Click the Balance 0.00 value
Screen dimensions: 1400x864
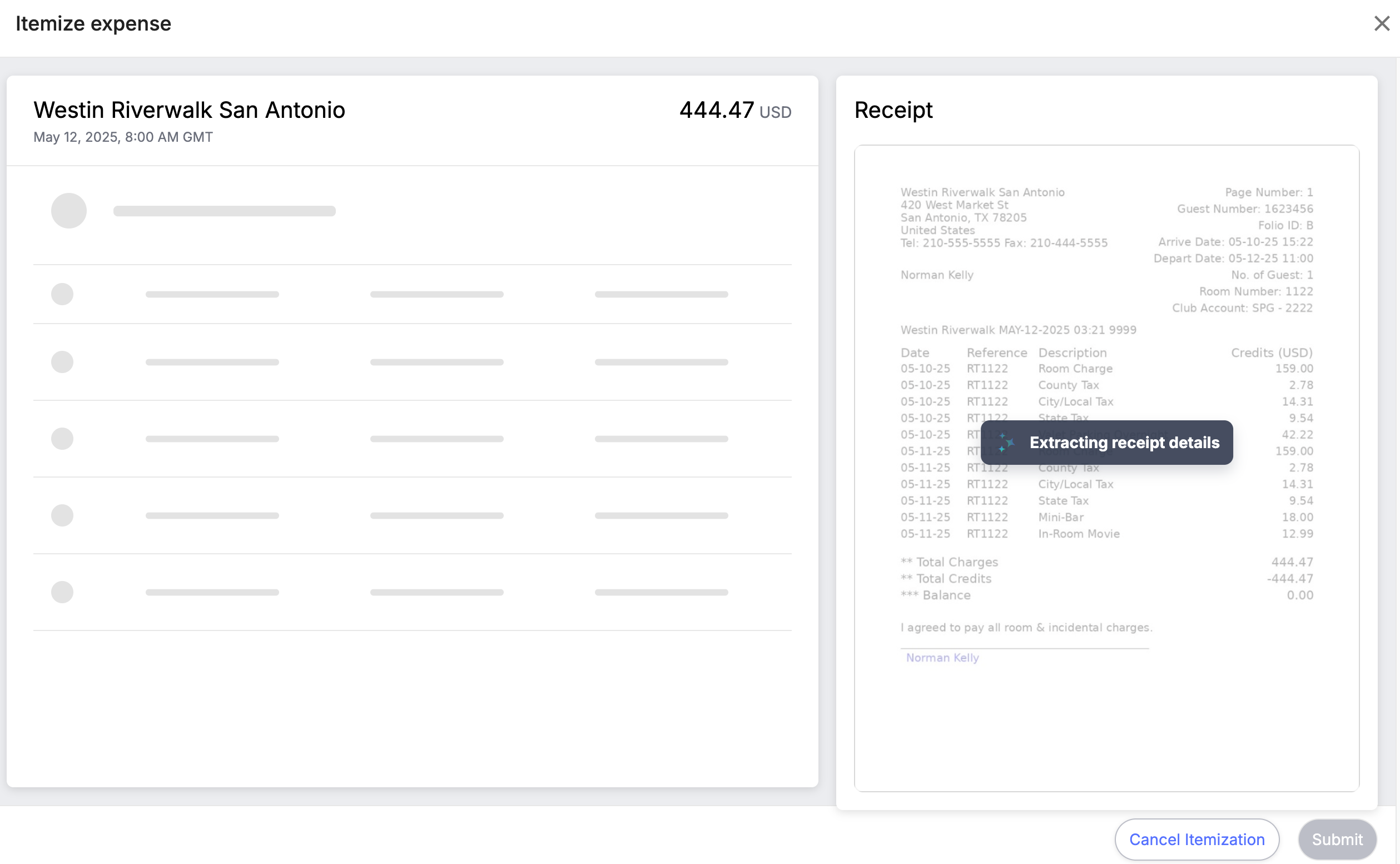(1299, 595)
